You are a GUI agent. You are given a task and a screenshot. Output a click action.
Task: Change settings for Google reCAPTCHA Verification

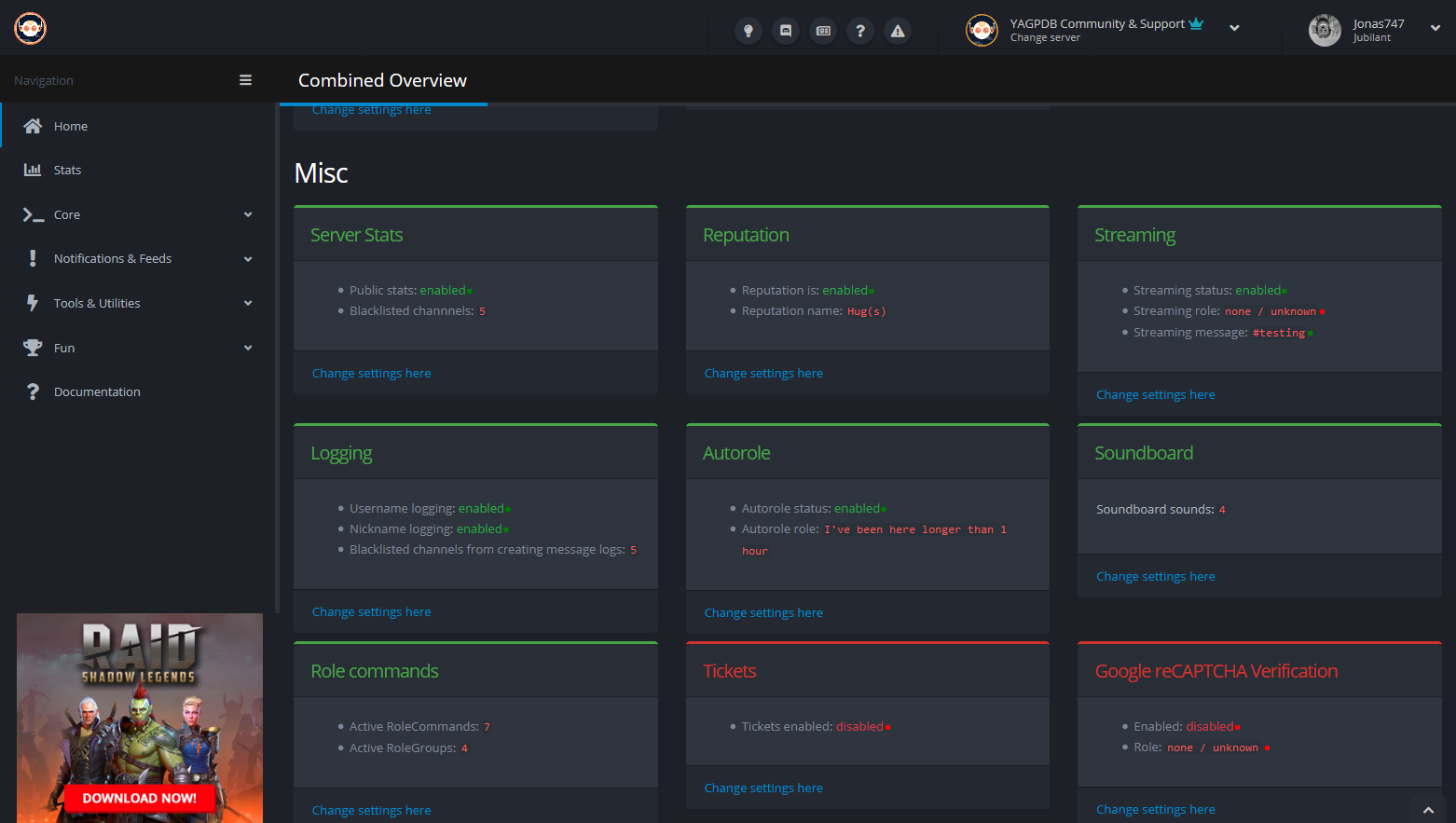[x=1156, y=809]
